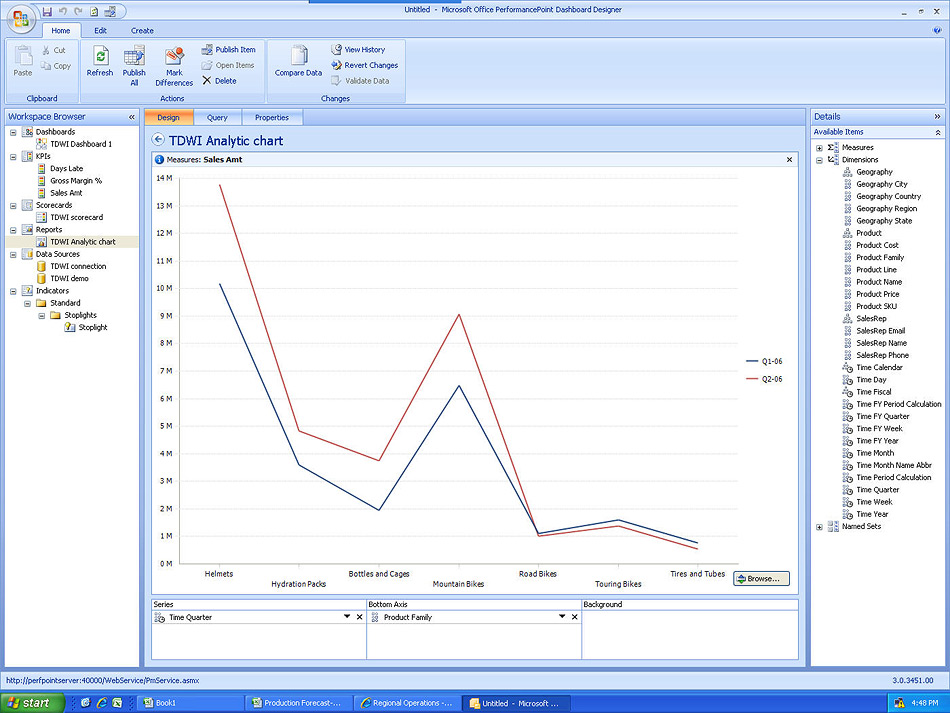Screen dimensions: 950x713
Task: Open the Time Quarter series dropdown arrow
Action: [347, 617]
